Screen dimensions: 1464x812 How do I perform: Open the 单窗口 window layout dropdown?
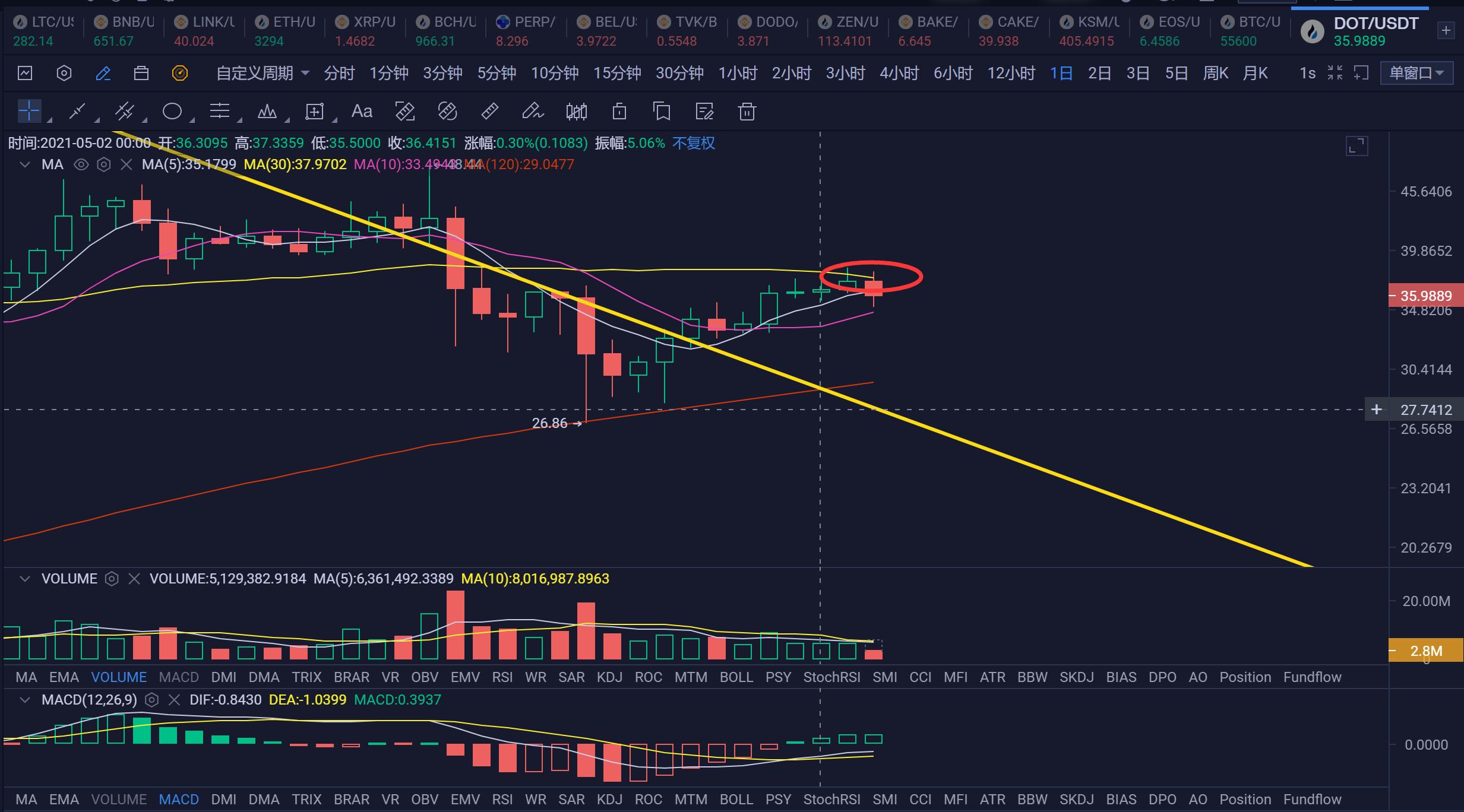[x=1416, y=73]
